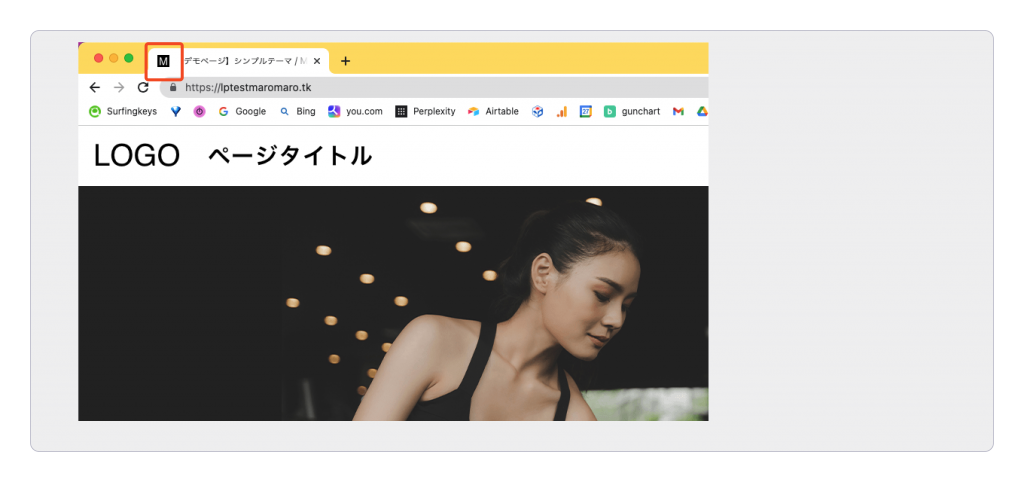The height and width of the screenshot is (482, 1024).
Task: Open the blue V icon bookmark
Action: (x=176, y=111)
